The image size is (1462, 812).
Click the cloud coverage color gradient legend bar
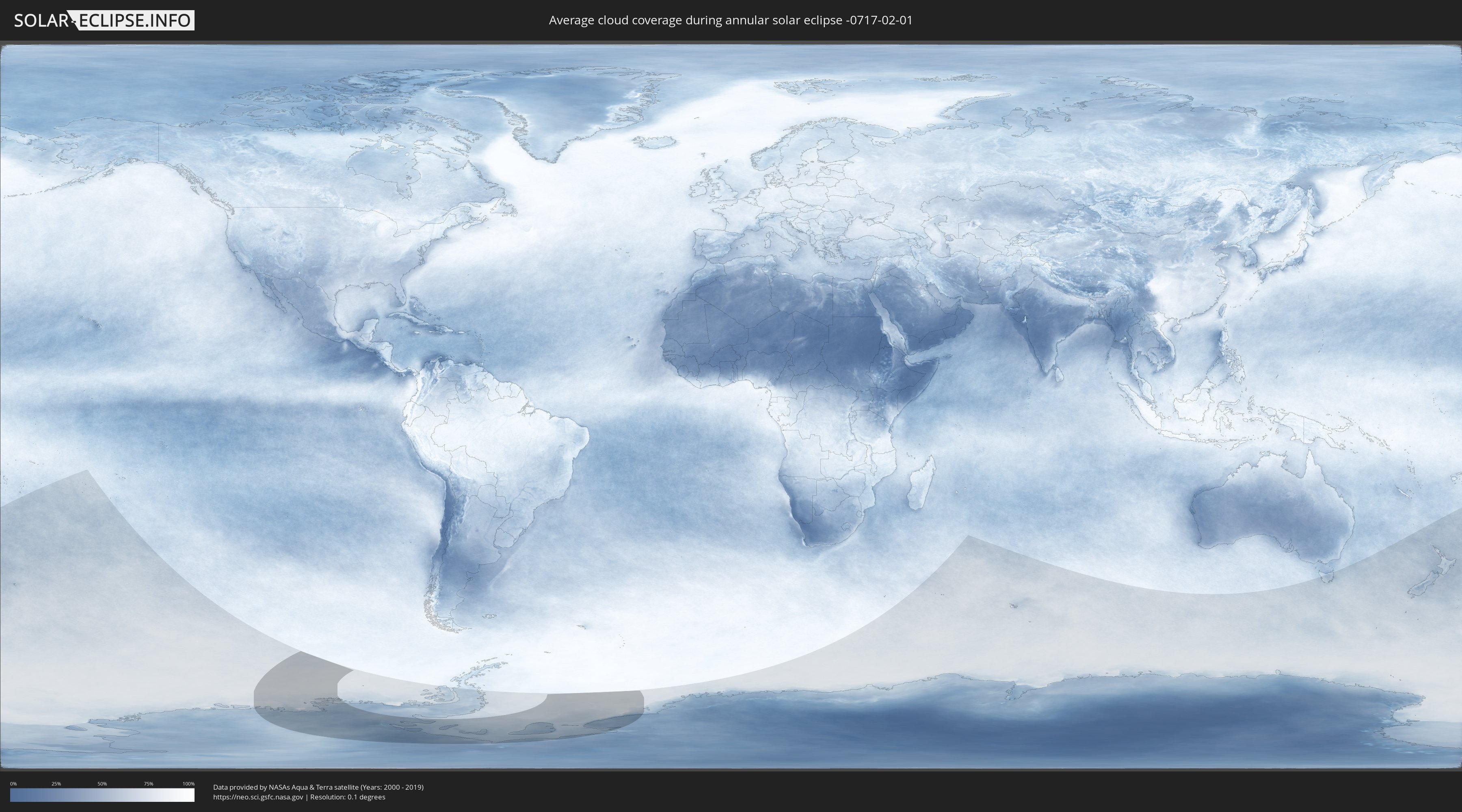tap(102, 795)
